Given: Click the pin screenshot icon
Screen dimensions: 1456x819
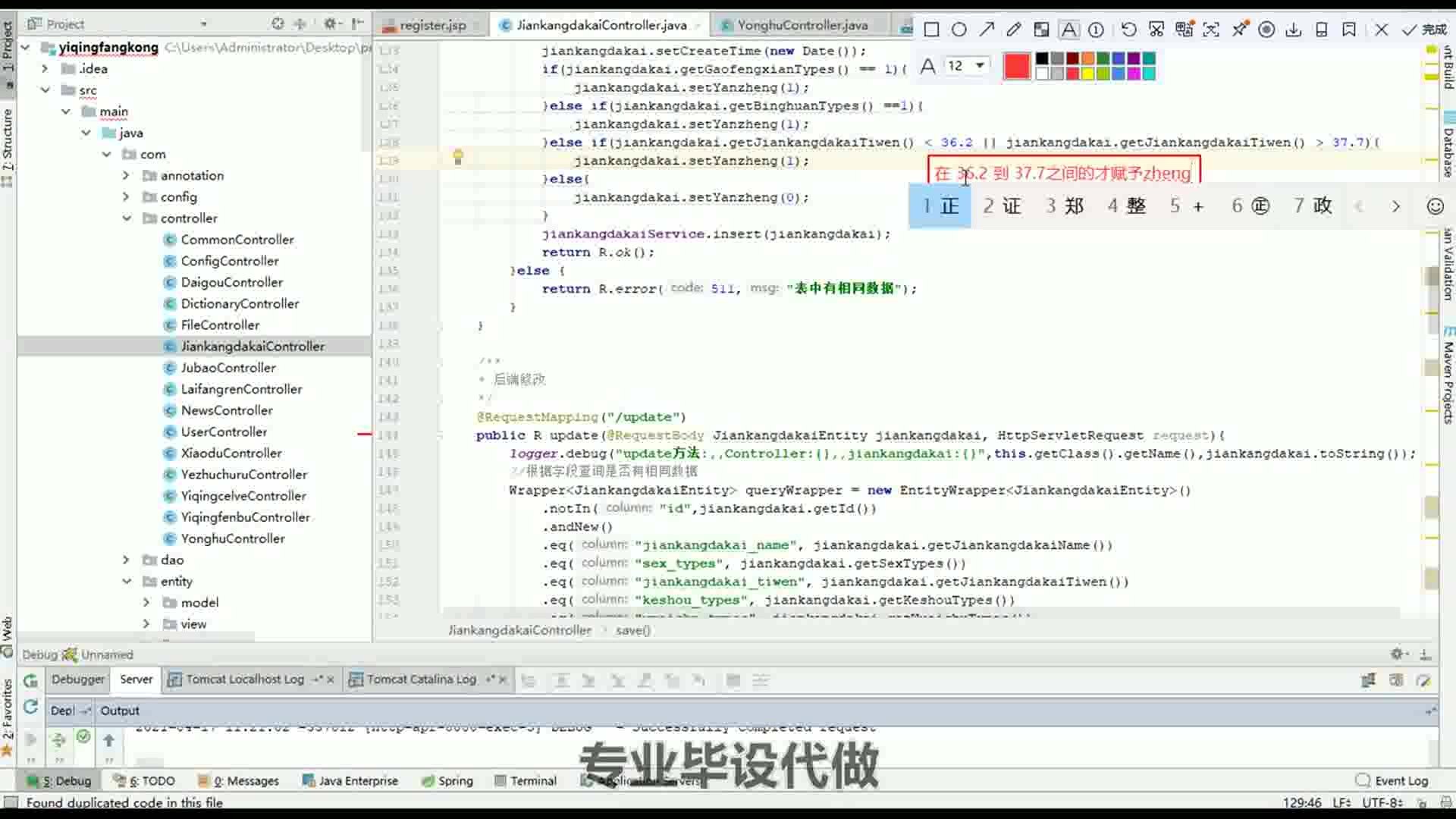Looking at the screenshot, I should [x=1239, y=30].
